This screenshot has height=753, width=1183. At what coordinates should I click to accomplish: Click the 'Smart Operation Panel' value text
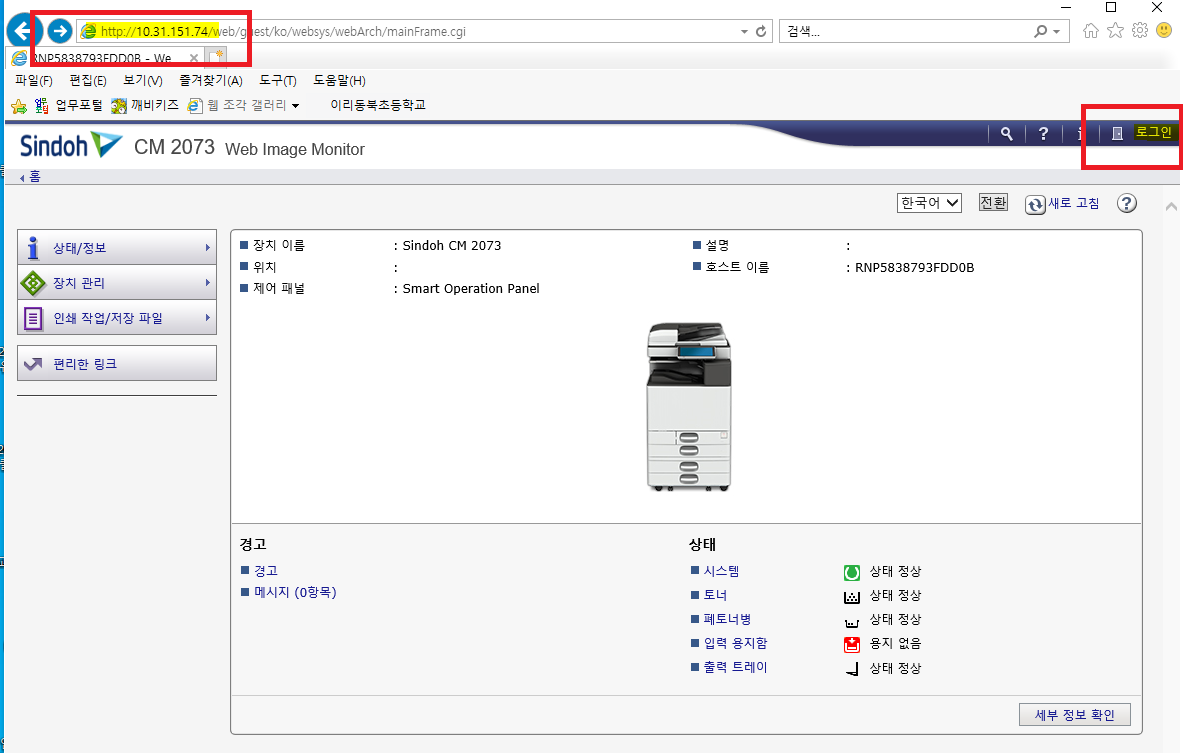pos(471,289)
